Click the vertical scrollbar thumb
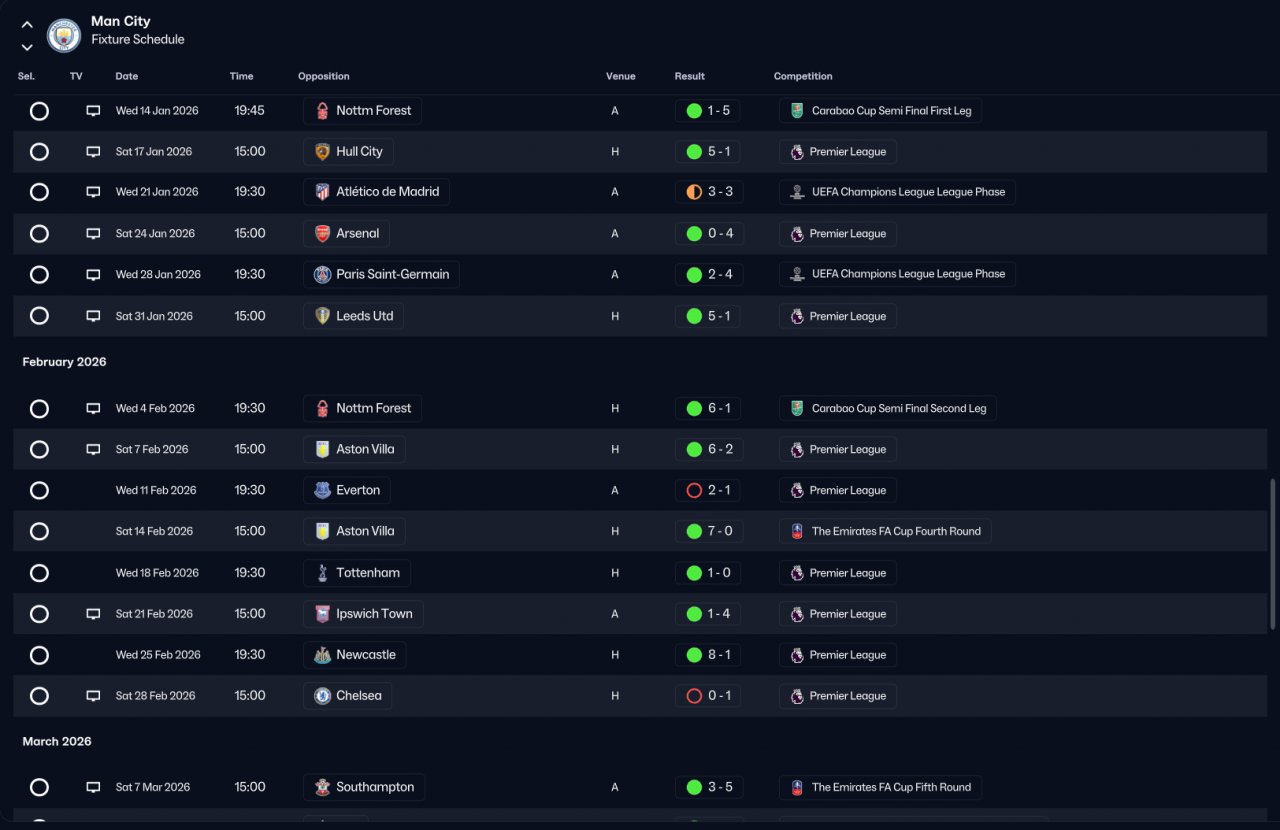Image resolution: width=1280 pixels, height=830 pixels. [x=1272, y=554]
